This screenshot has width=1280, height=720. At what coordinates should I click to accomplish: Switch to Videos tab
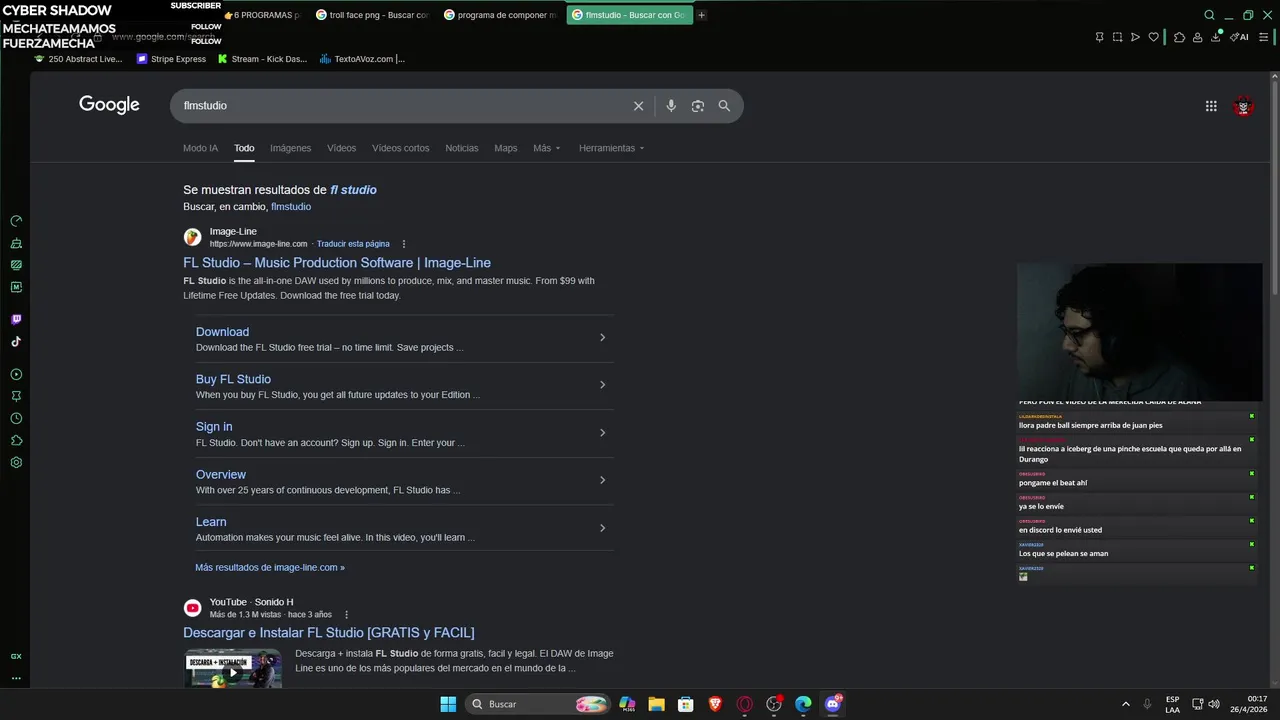point(341,148)
